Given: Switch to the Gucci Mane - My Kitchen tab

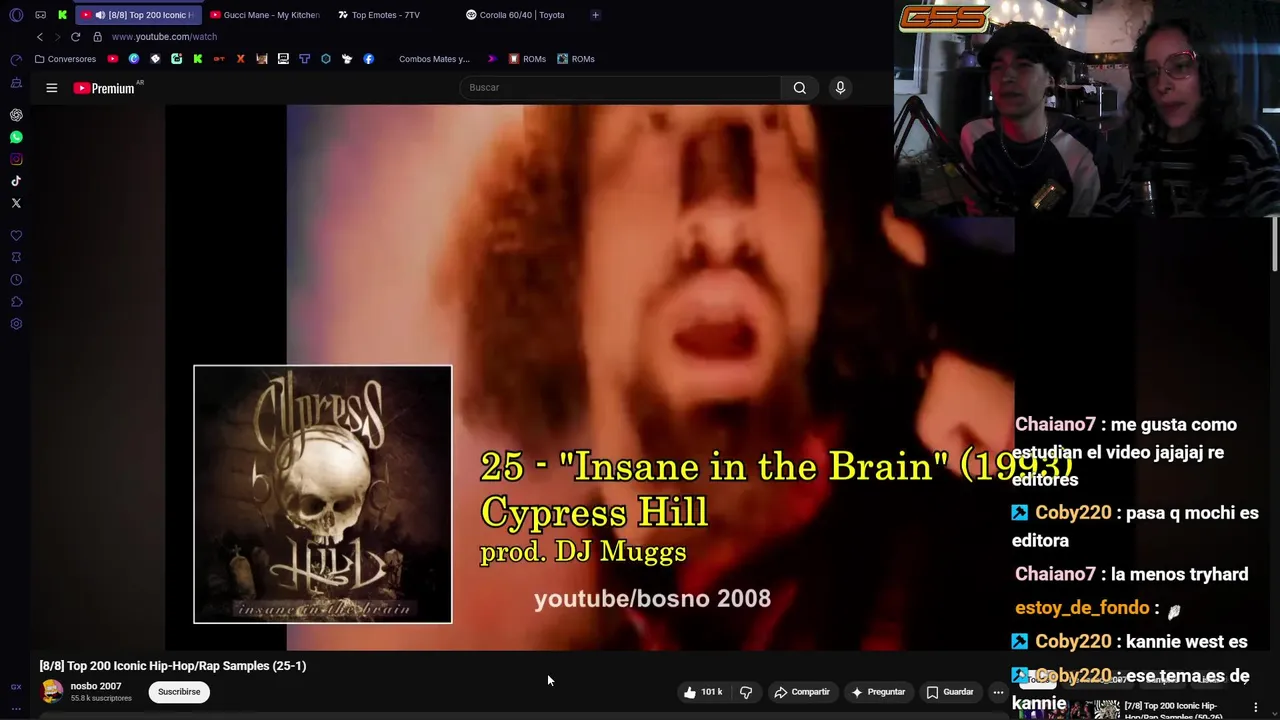Looking at the screenshot, I should pyautogui.click(x=265, y=15).
